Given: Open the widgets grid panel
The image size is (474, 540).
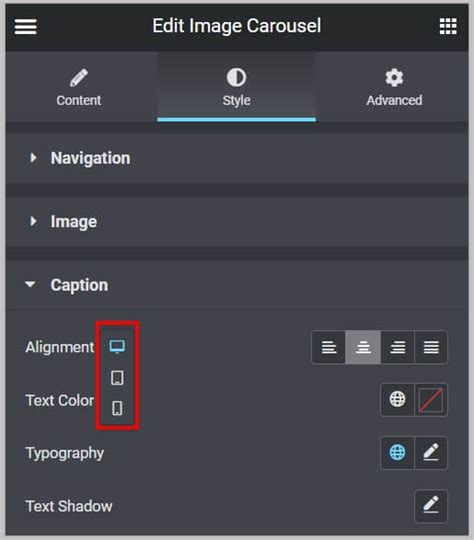Looking at the screenshot, I should click(448, 27).
